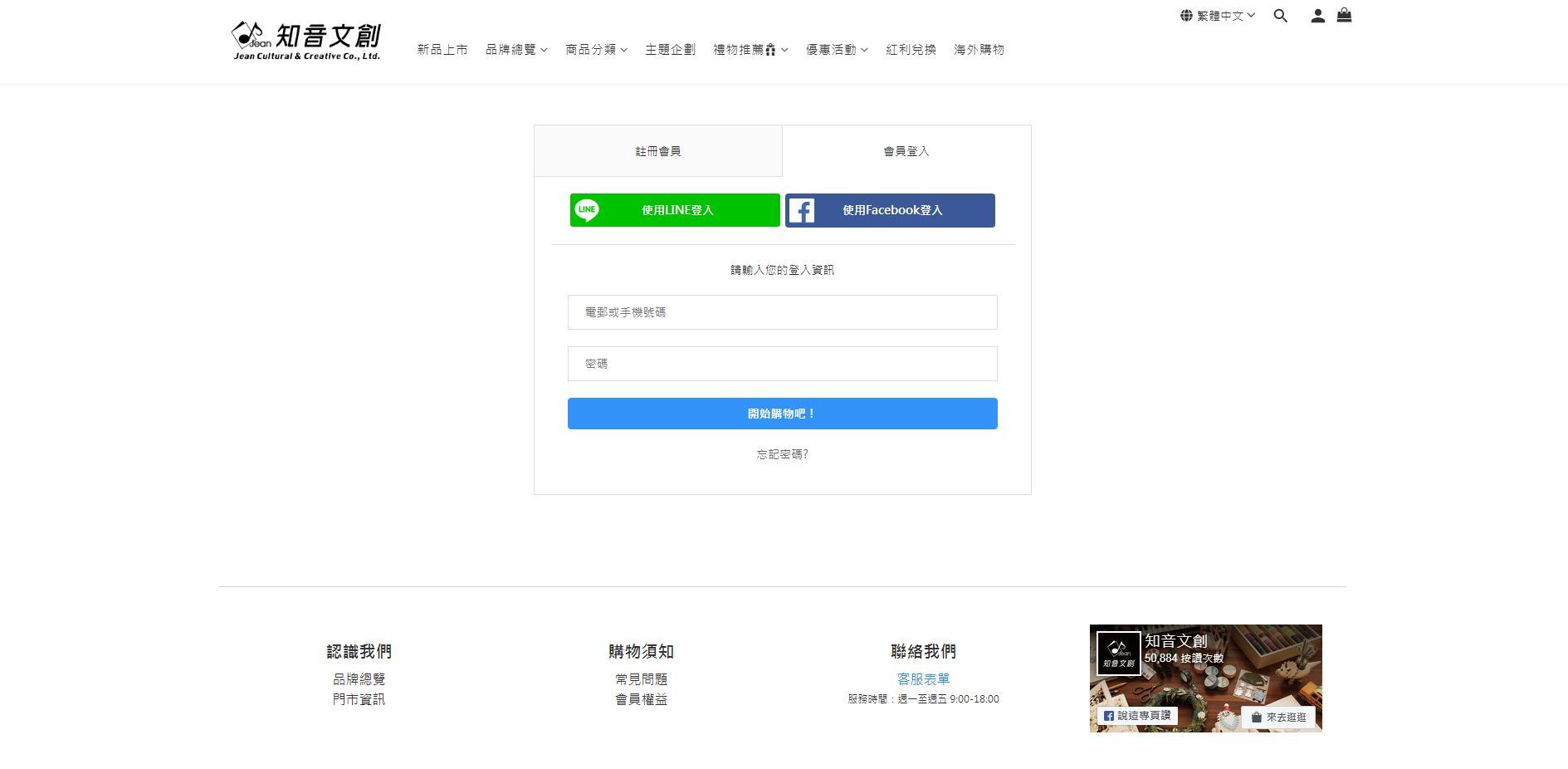Click the search magnifier icon
This screenshot has height=769, width=1568.
[1280, 16]
